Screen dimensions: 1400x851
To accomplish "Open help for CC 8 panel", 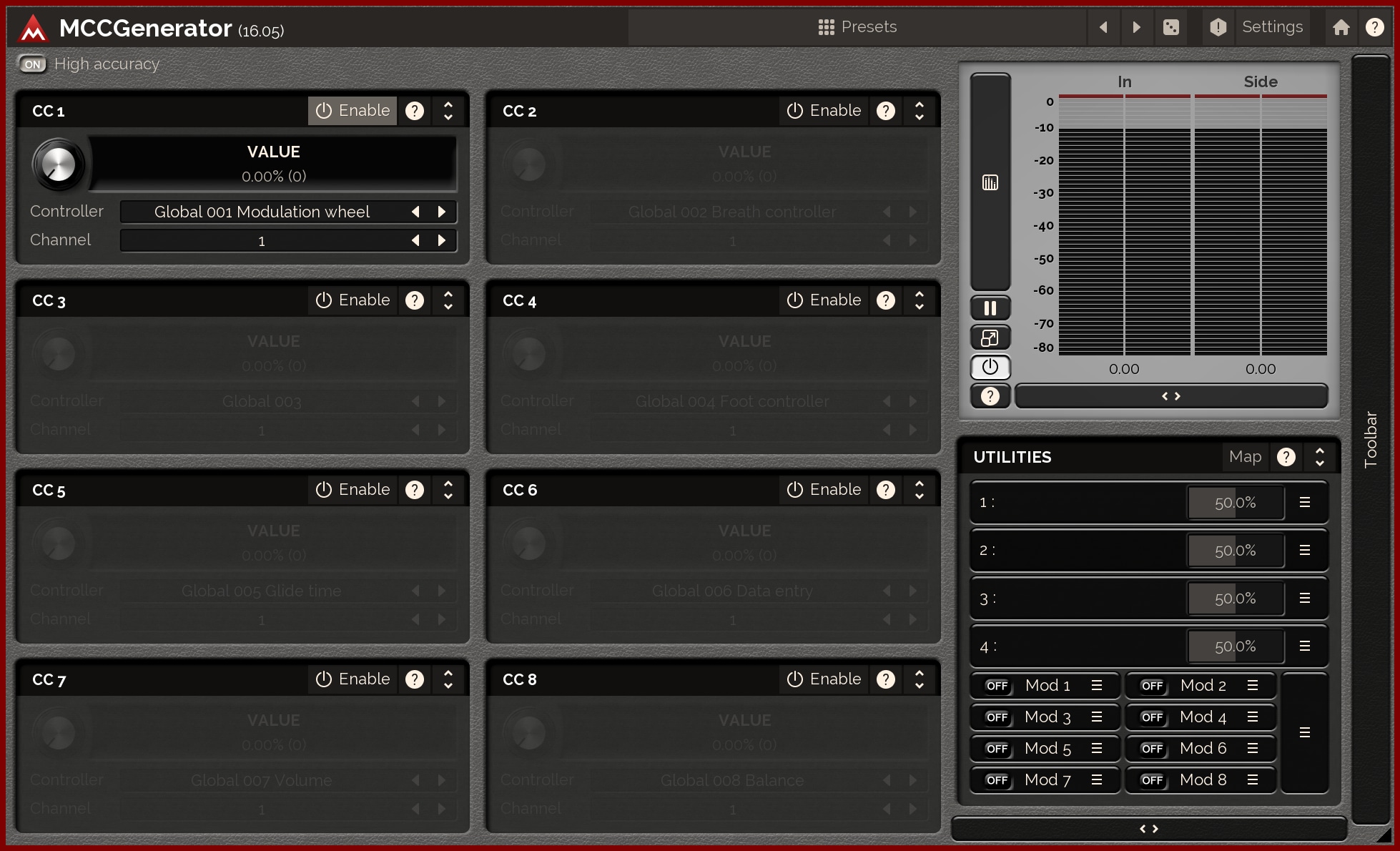I will tap(886, 679).
